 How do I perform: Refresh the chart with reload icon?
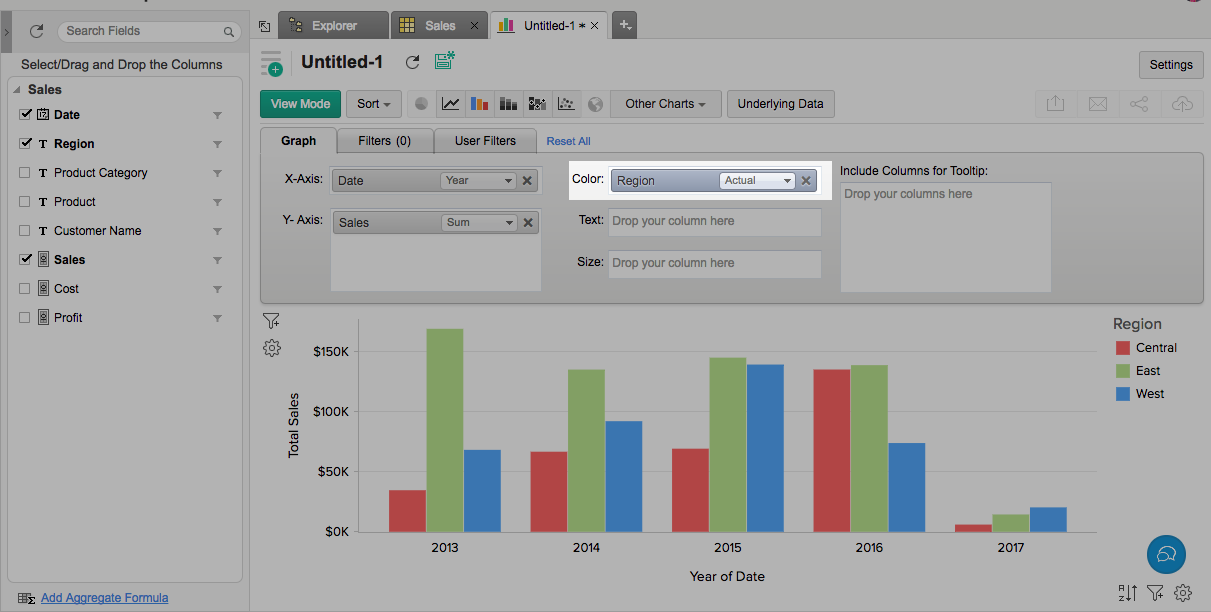tap(412, 62)
